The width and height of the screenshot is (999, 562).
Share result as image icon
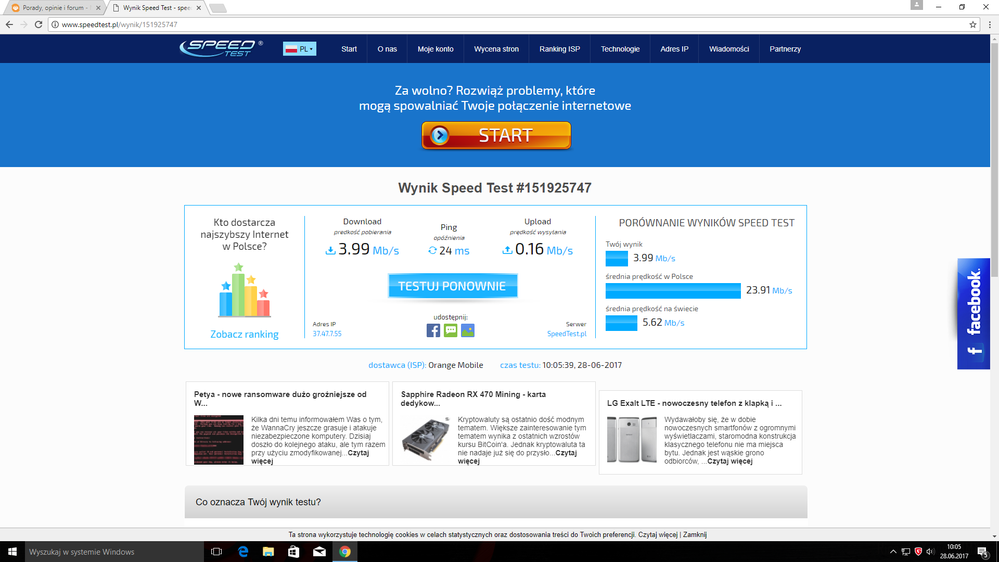pyautogui.click(x=468, y=330)
